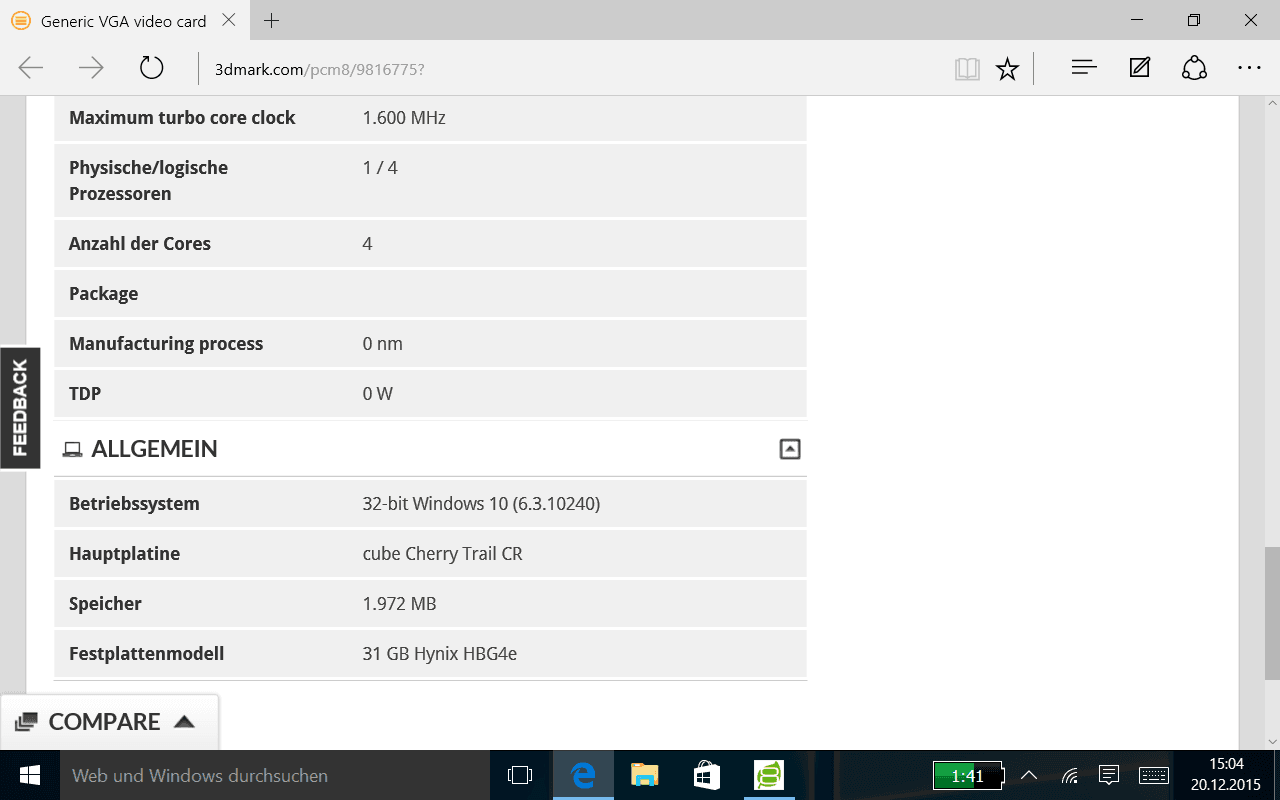
Task: Click the Windows search box
Action: (274, 775)
